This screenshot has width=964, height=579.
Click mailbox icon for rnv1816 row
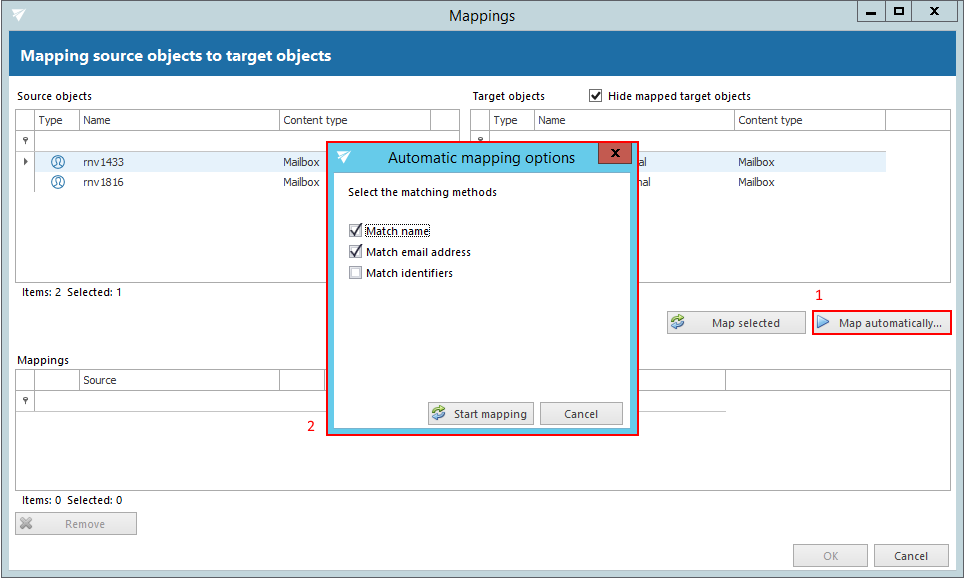[58, 182]
